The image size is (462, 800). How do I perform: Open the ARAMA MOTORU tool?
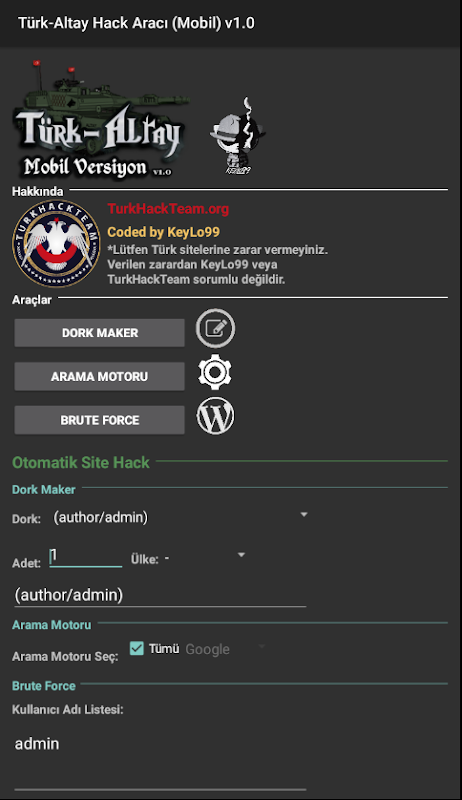tap(99, 377)
